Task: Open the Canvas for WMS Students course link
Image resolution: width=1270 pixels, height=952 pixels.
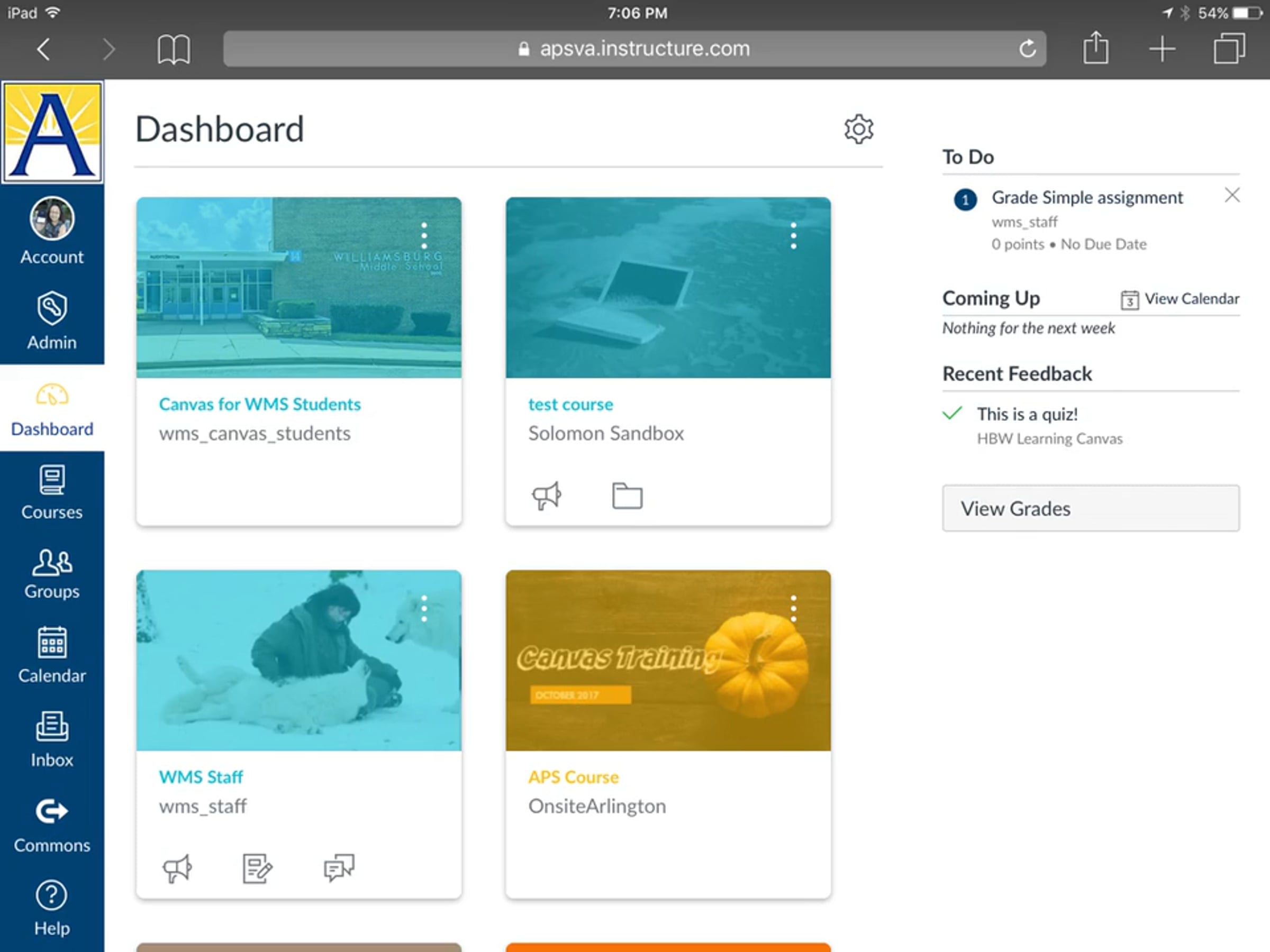Action: [259, 404]
